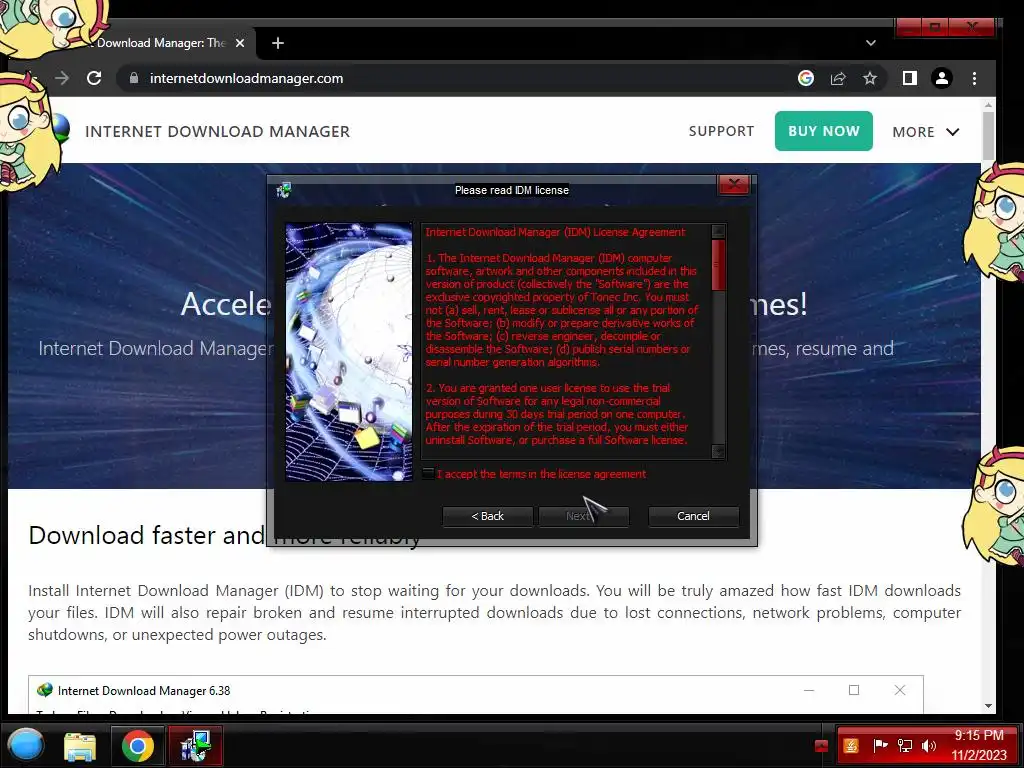Go forward in Chrome

pos(62,78)
